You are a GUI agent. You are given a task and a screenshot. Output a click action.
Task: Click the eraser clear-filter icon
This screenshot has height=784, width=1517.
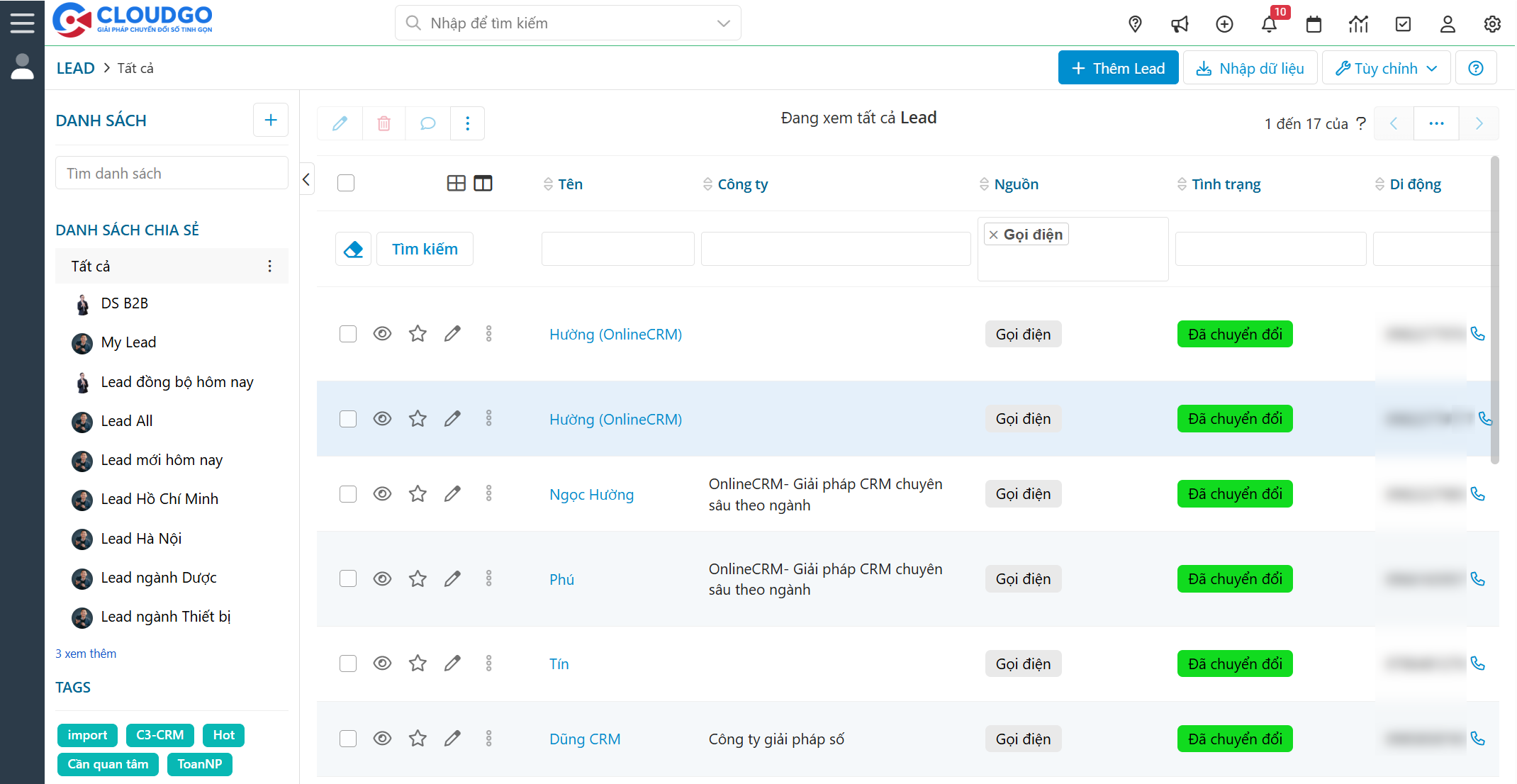353,249
